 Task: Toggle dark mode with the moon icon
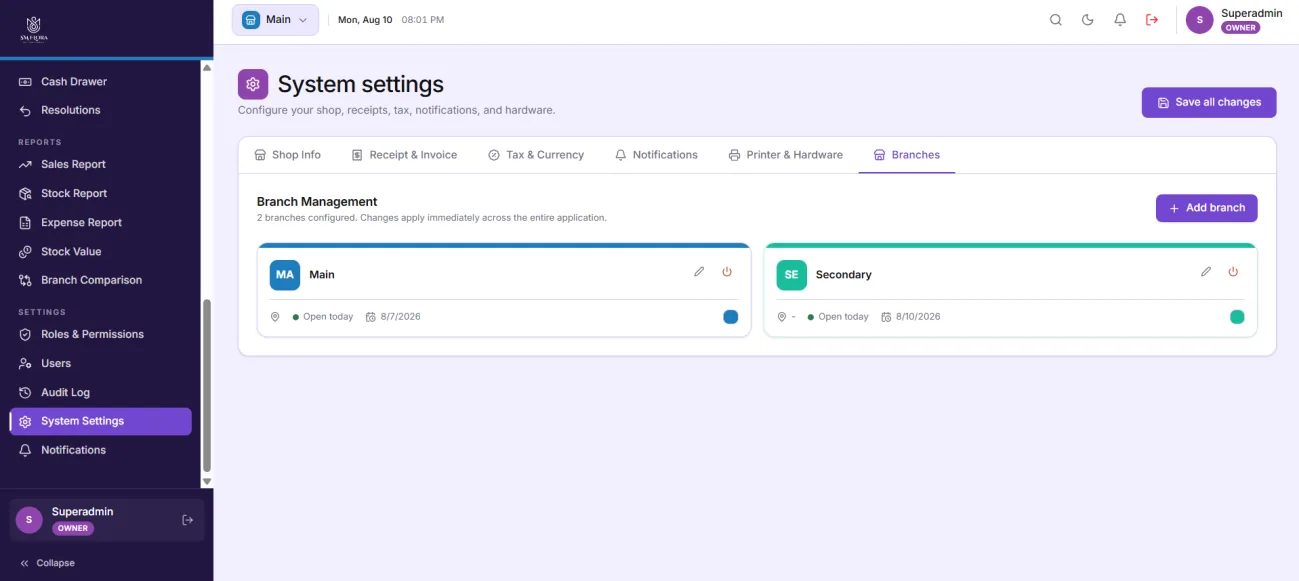(1088, 20)
